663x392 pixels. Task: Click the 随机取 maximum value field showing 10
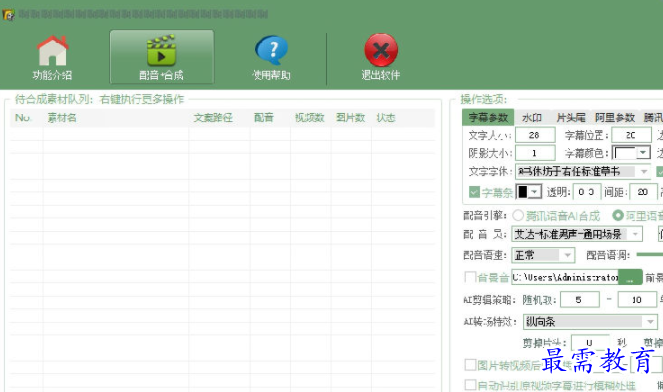pos(637,300)
